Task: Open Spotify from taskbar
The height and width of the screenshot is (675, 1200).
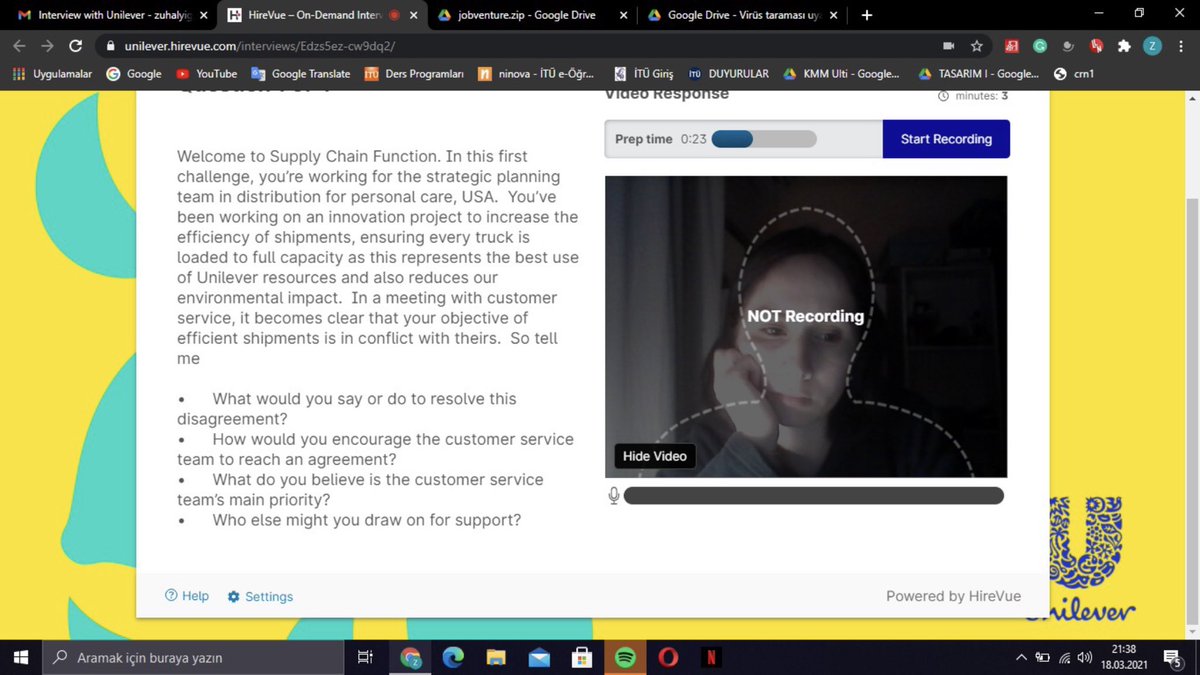Action: pos(625,657)
